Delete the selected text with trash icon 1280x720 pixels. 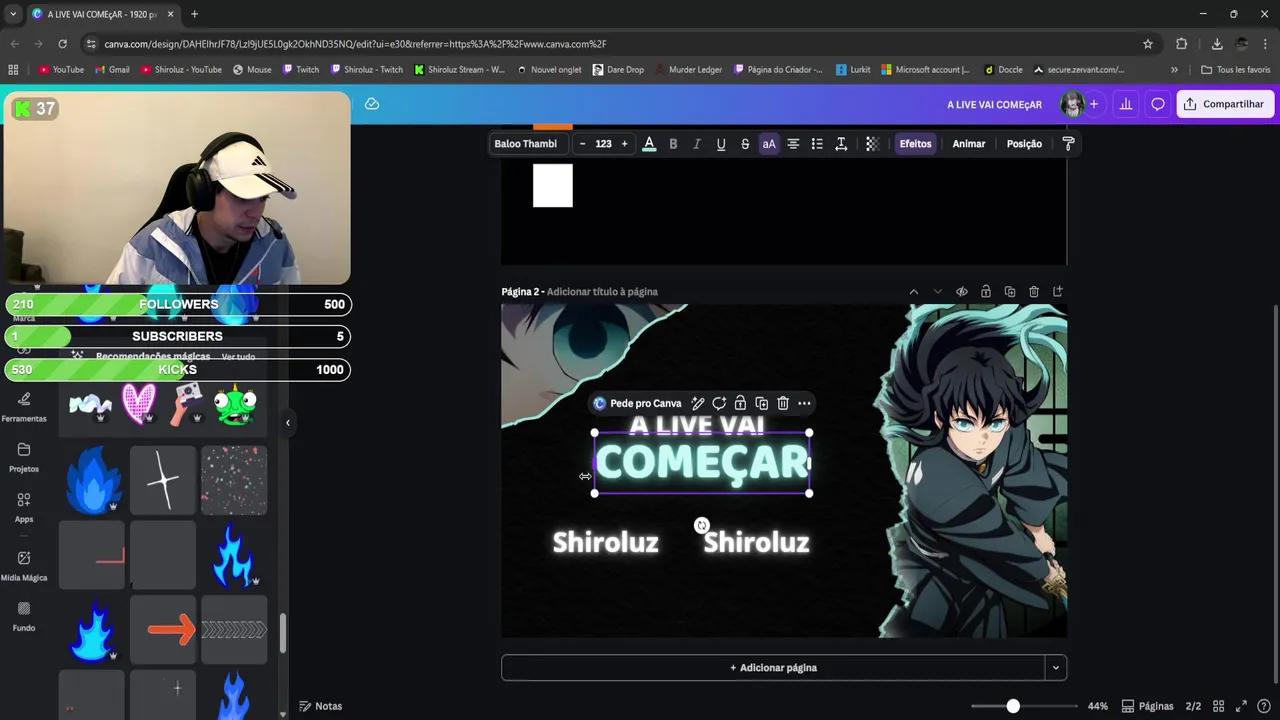(x=783, y=404)
